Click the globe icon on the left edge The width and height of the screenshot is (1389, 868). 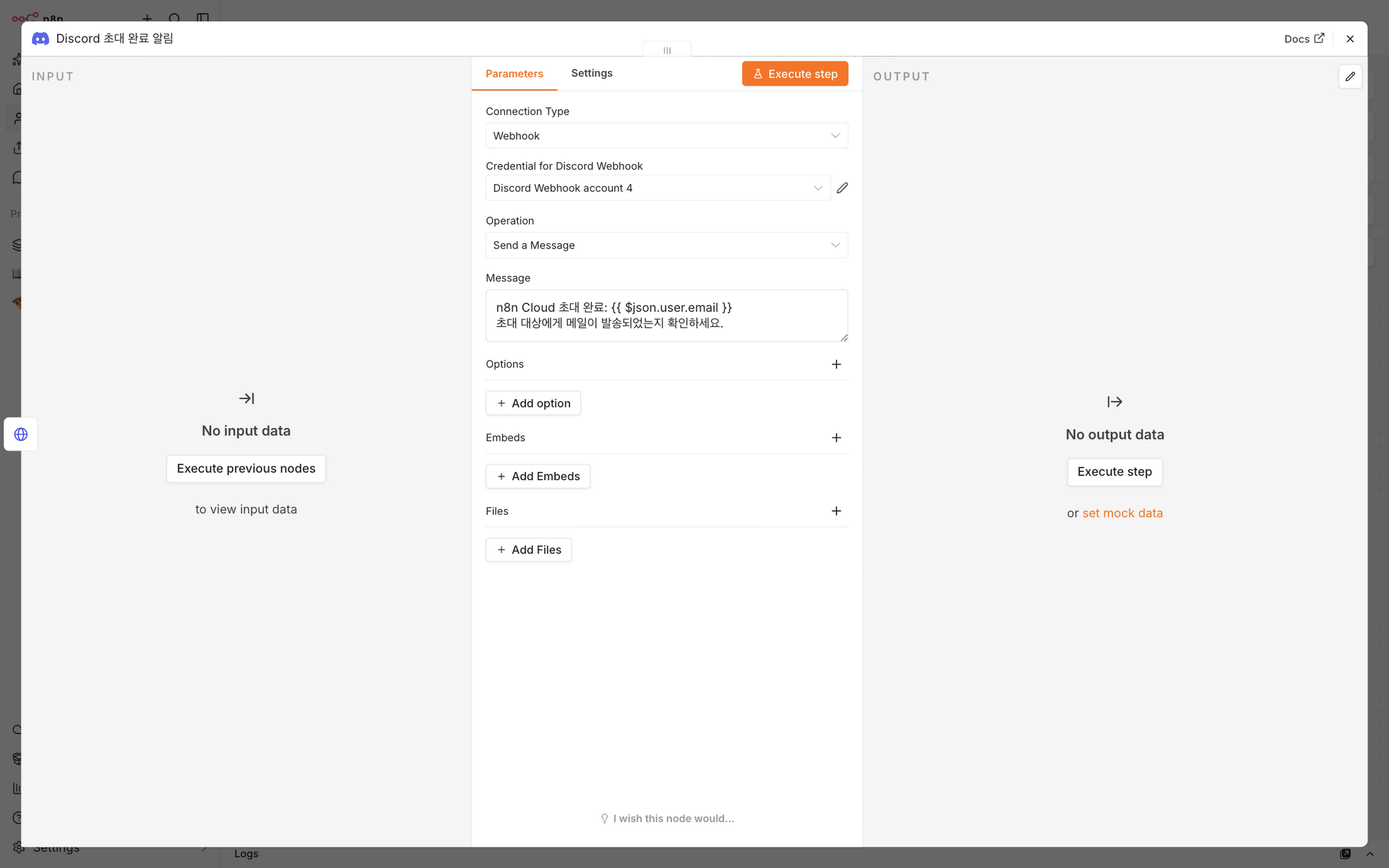21,434
